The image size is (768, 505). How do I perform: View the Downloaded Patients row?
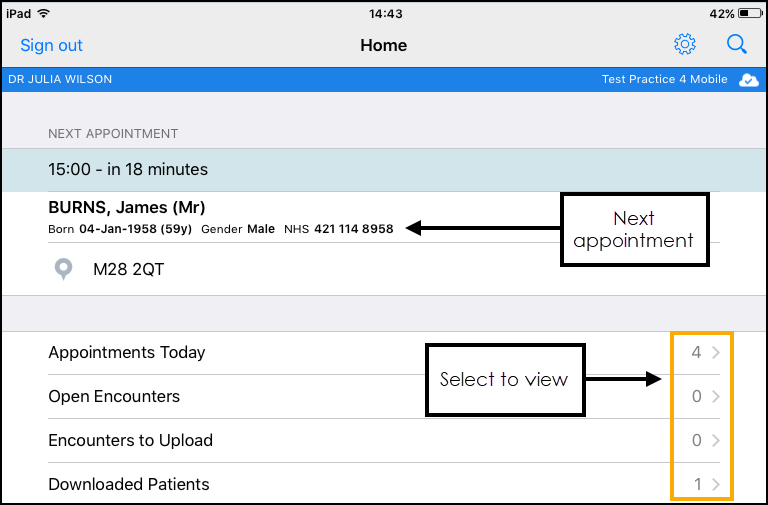pyautogui.click(x=129, y=485)
